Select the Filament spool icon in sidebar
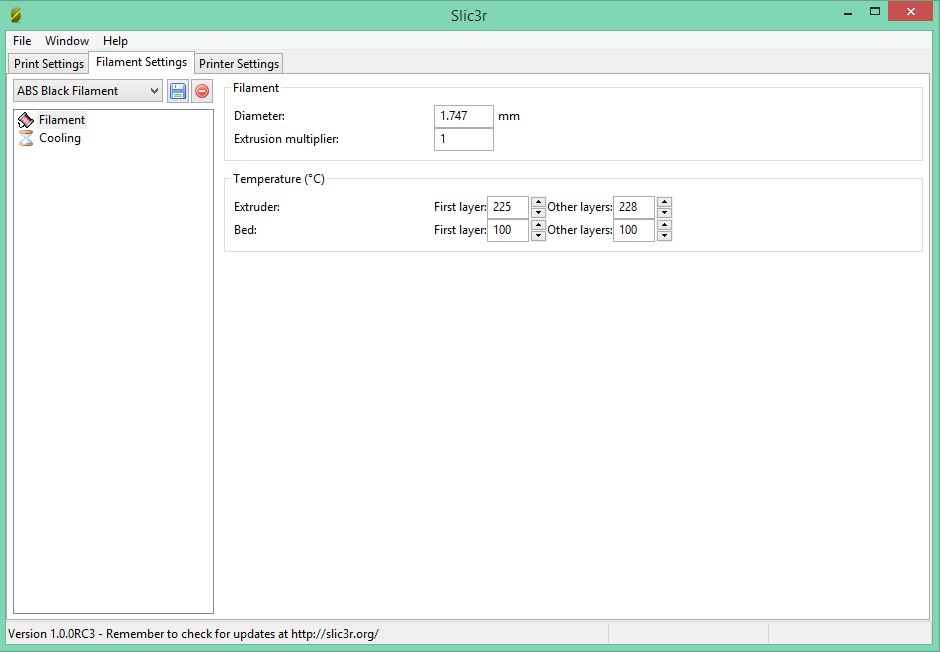This screenshot has width=940, height=652. pos(26,120)
